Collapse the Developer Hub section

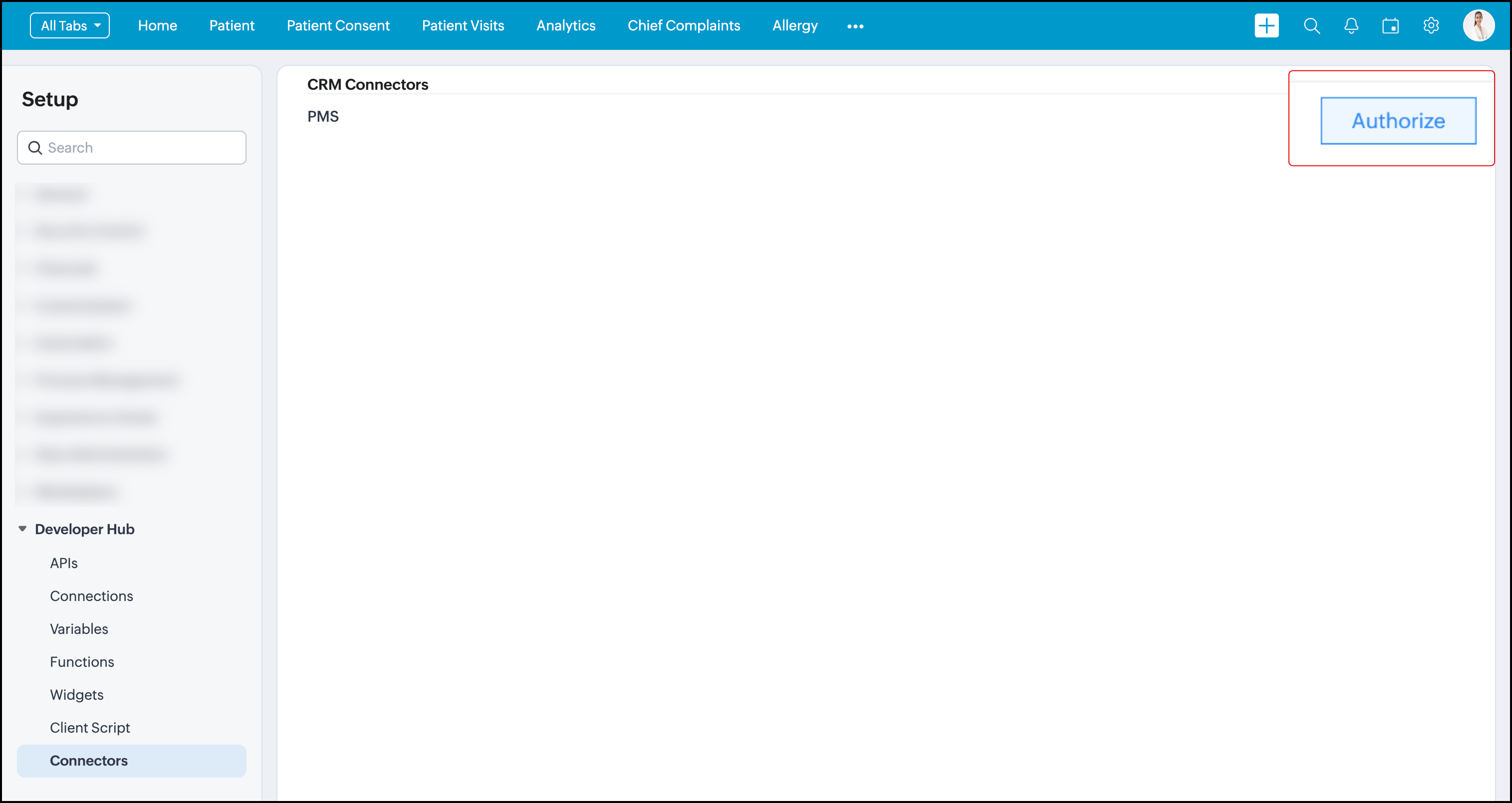[22, 529]
